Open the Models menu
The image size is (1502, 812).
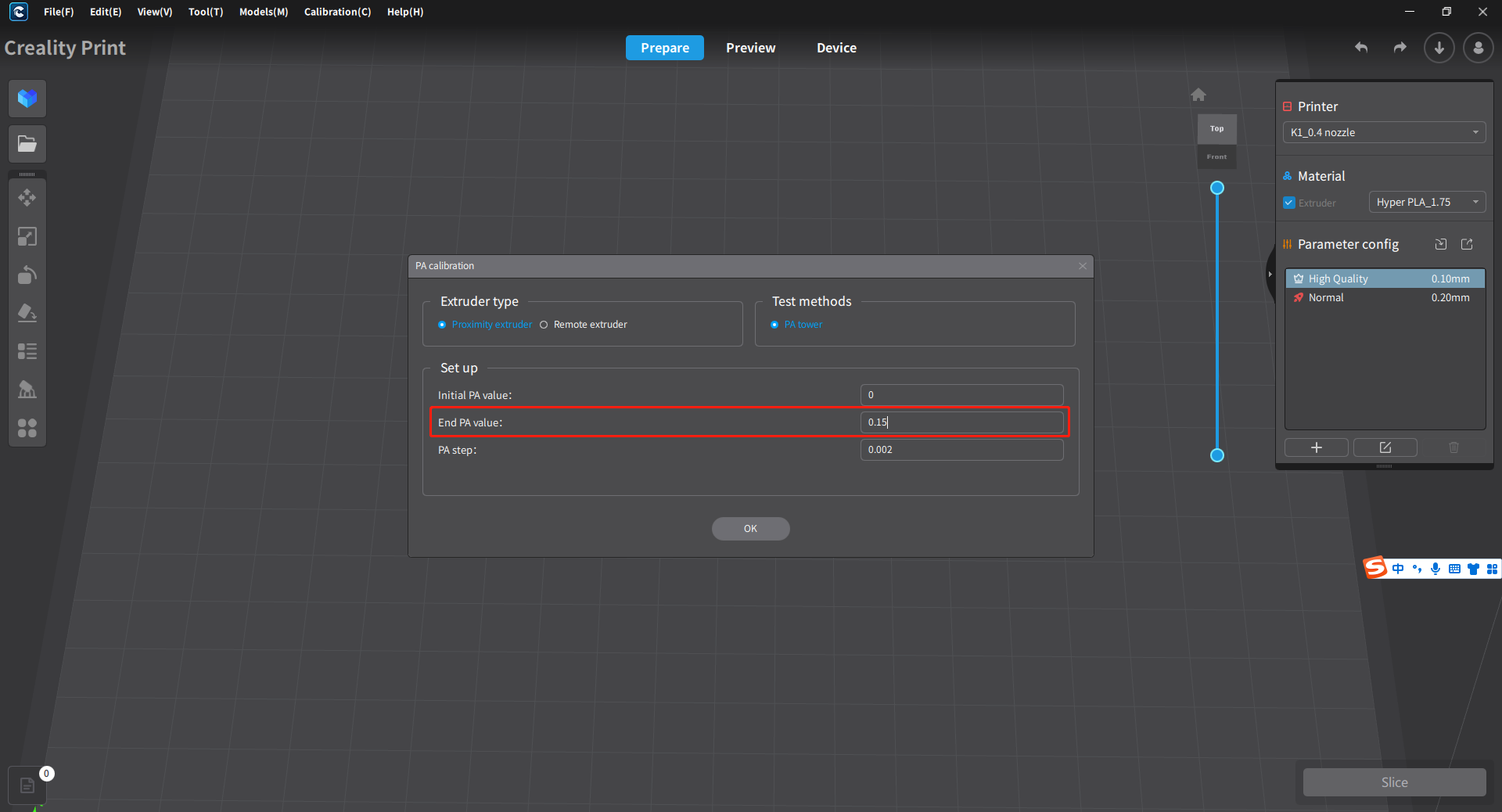pyautogui.click(x=264, y=12)
